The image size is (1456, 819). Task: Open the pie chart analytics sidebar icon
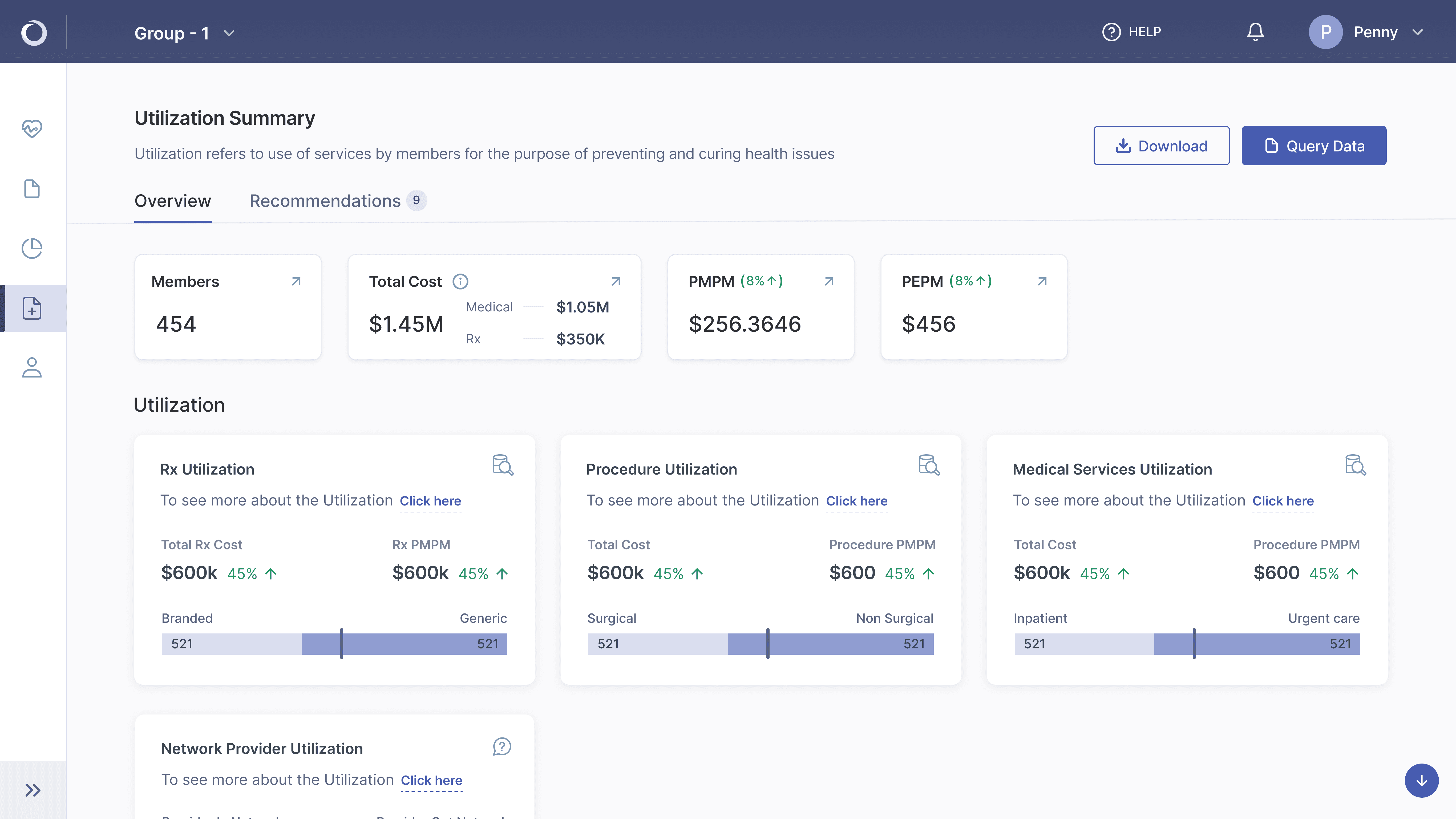(32, 248)
